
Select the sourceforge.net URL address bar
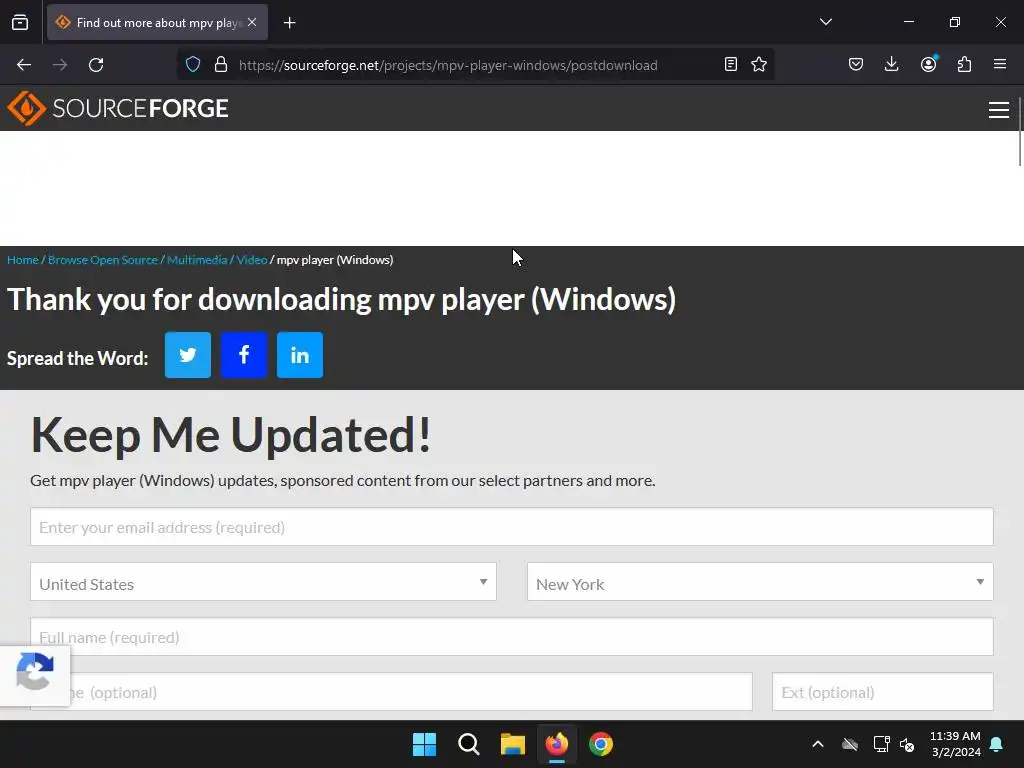(448, 65)
